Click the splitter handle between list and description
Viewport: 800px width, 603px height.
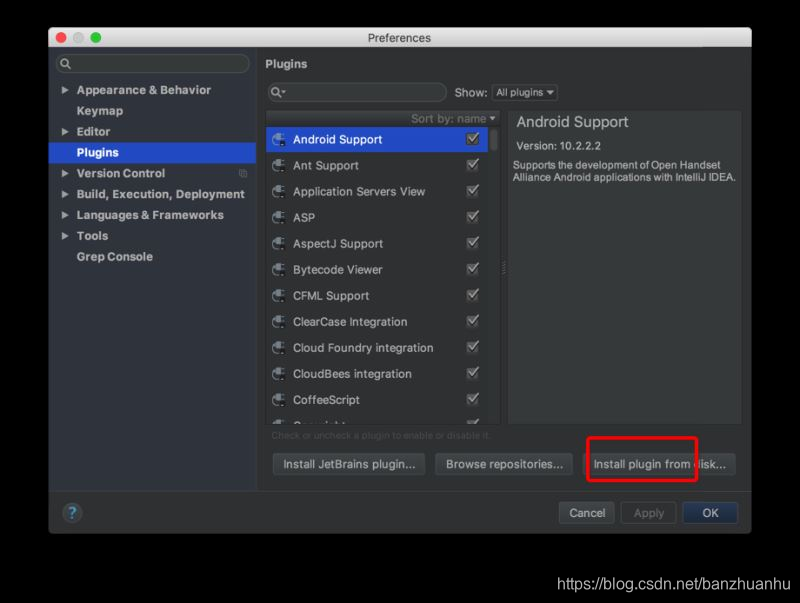point(504,267)
